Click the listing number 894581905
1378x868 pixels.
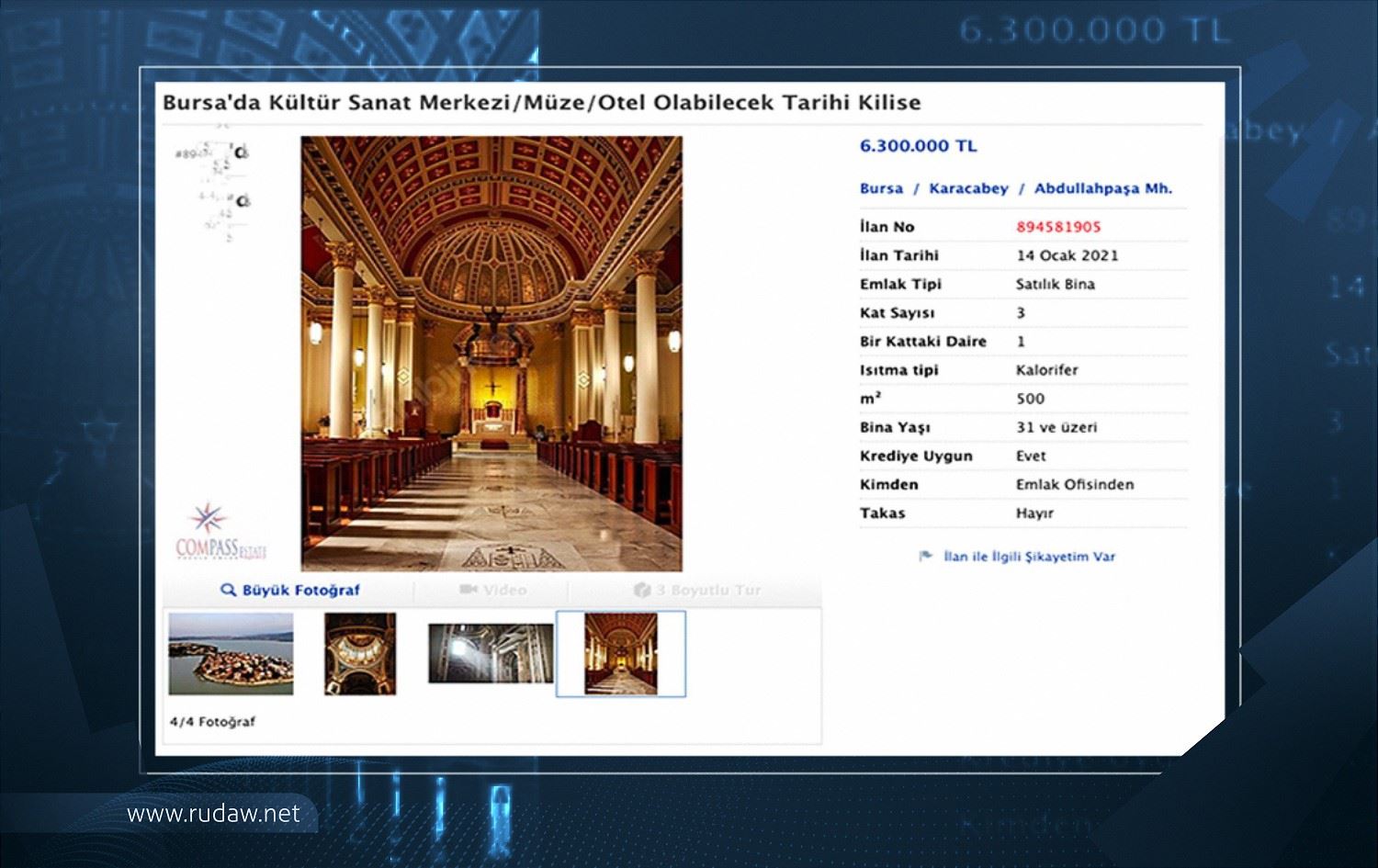1058,227
